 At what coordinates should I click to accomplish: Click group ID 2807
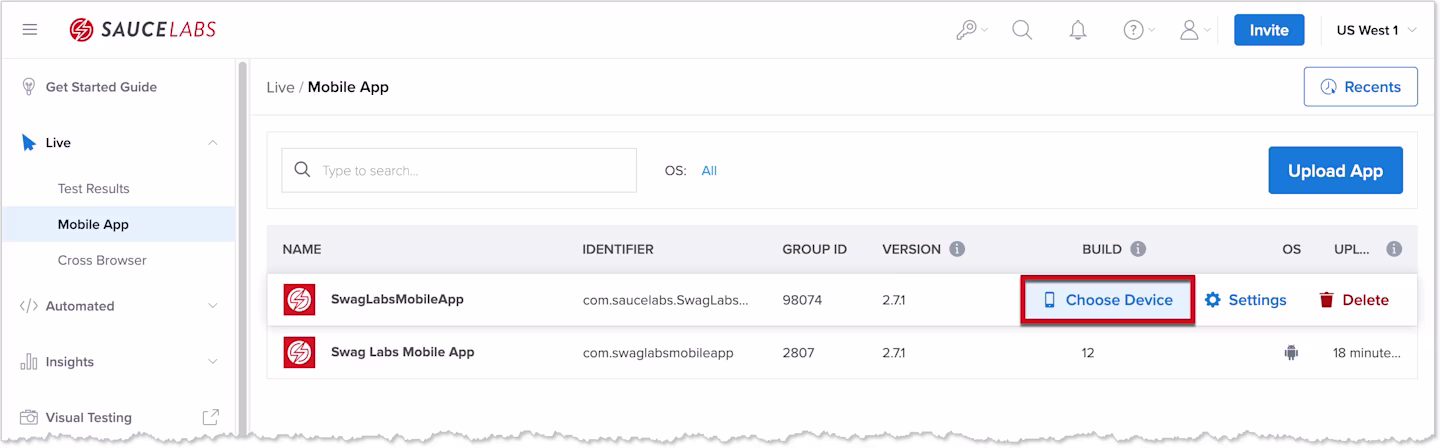click(799, 353)
